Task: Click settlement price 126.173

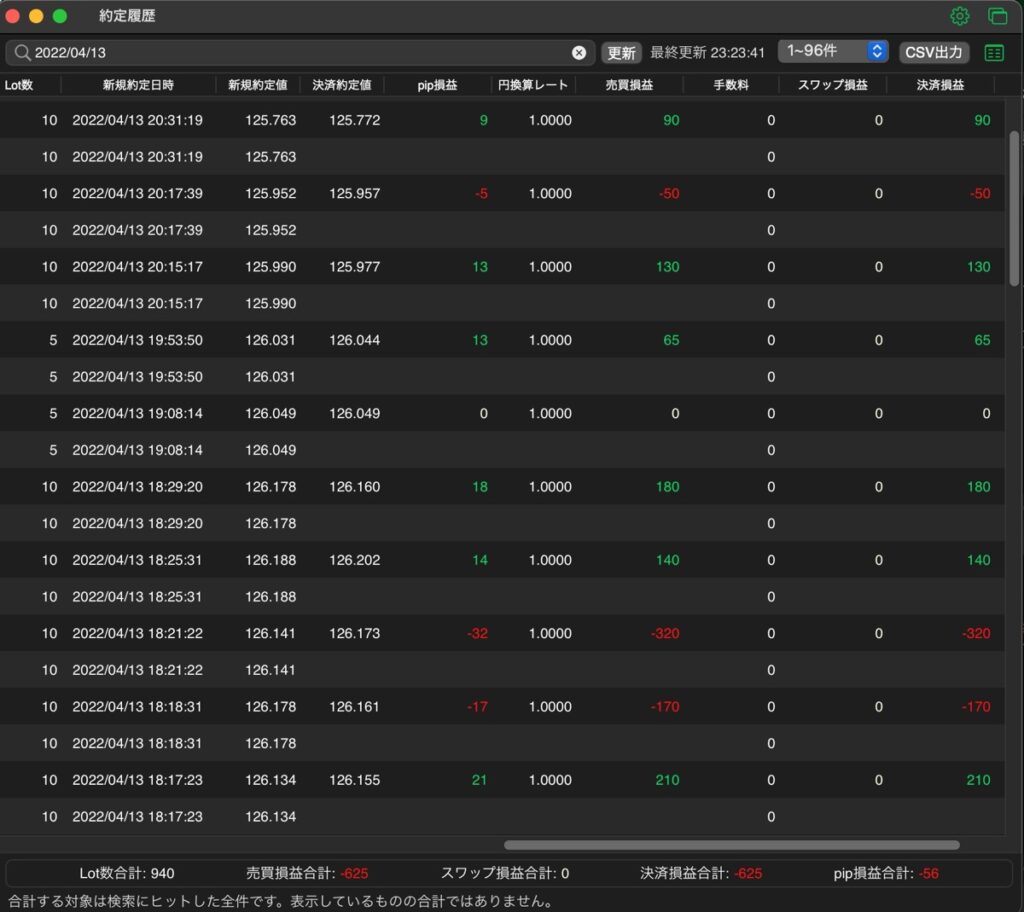Action: click(355, 633)
